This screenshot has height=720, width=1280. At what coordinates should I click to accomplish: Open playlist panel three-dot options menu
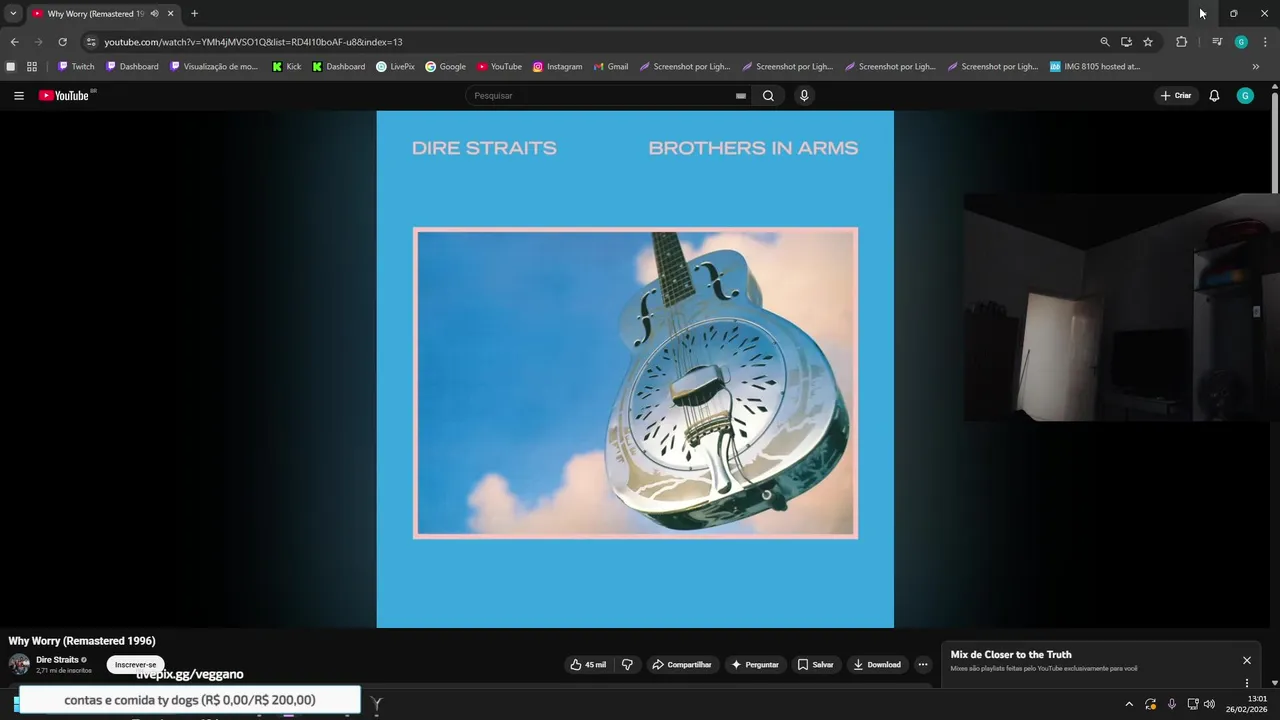(1247, 683)
